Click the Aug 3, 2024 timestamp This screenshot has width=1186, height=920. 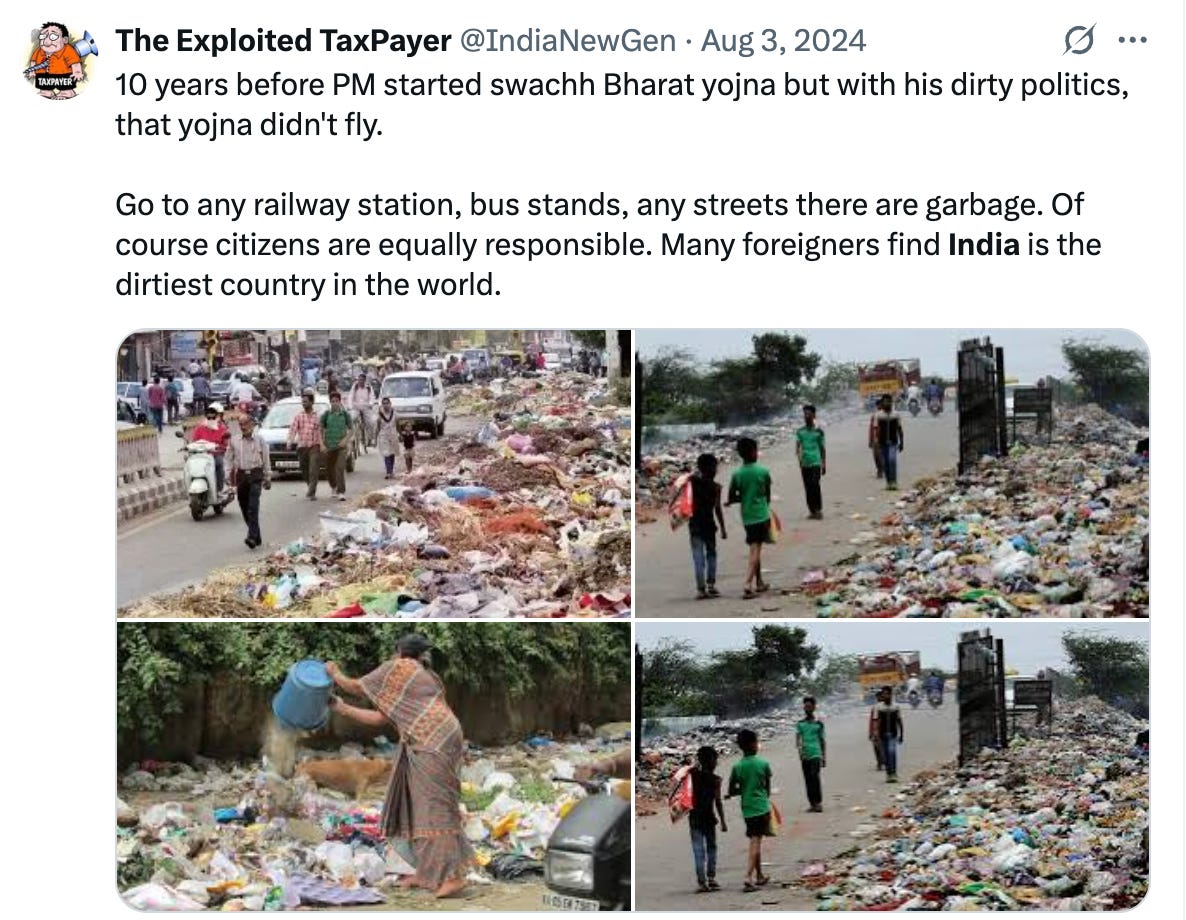(783, 41)
